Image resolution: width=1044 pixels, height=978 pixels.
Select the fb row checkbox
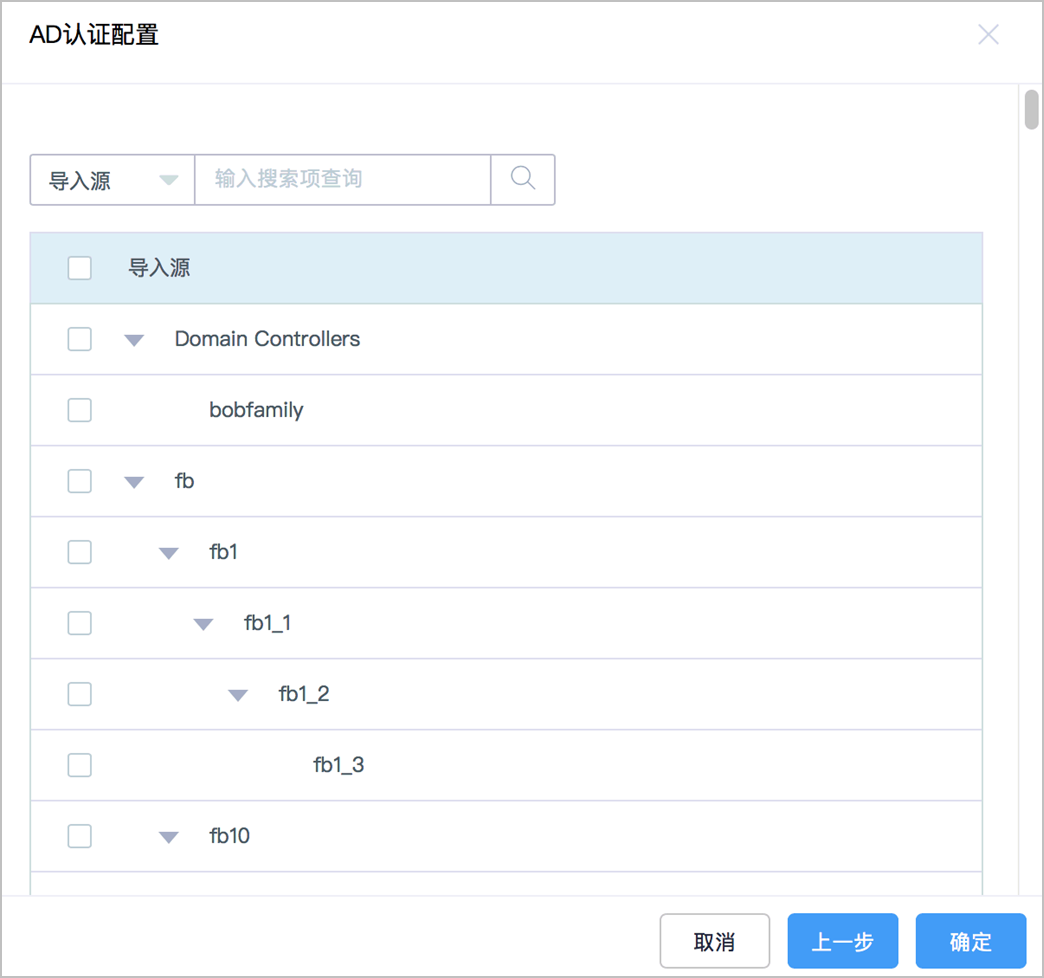click(80, 481)
